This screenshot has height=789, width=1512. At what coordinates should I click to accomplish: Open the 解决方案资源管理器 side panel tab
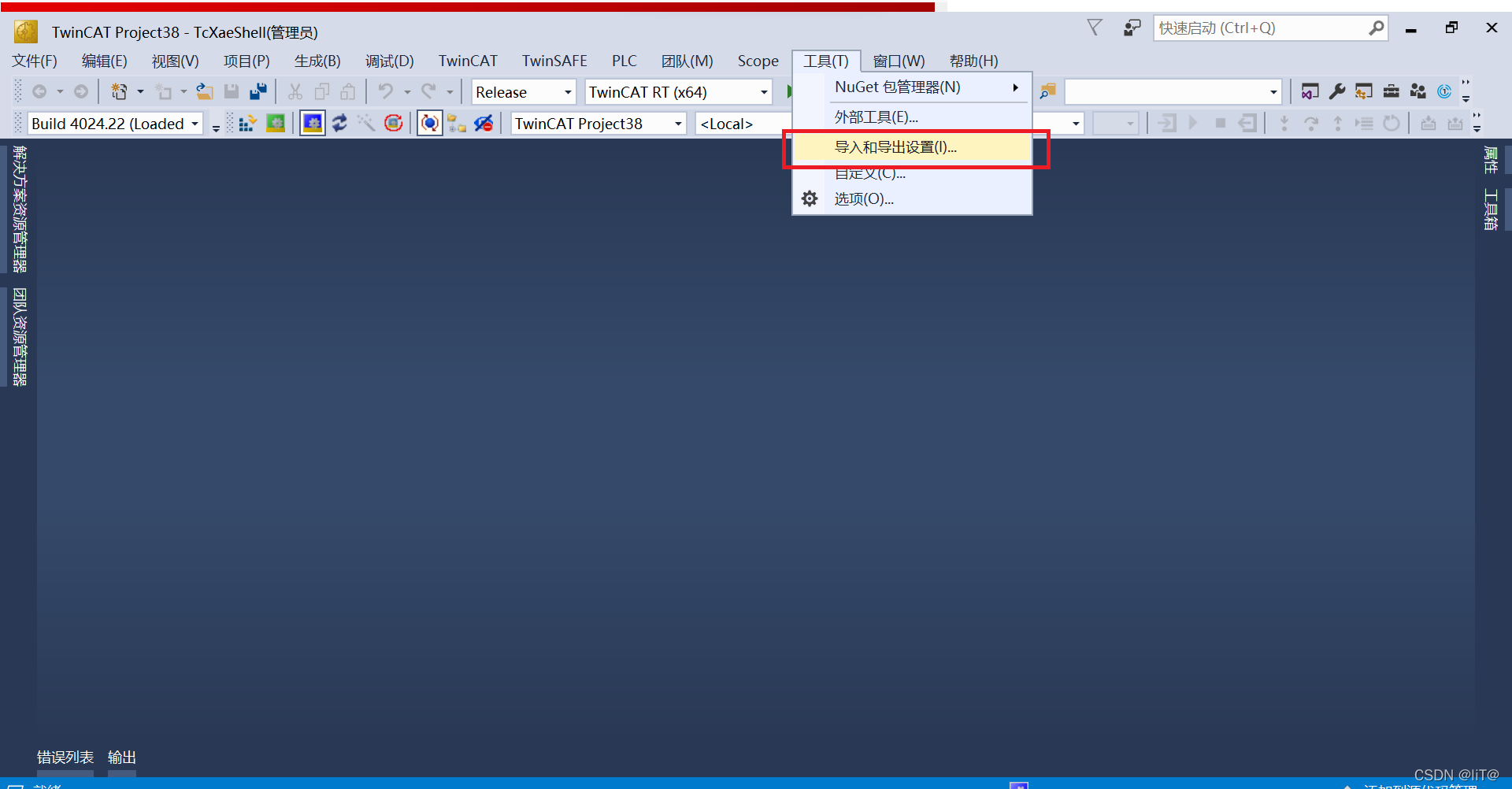[x=20, y=209]
